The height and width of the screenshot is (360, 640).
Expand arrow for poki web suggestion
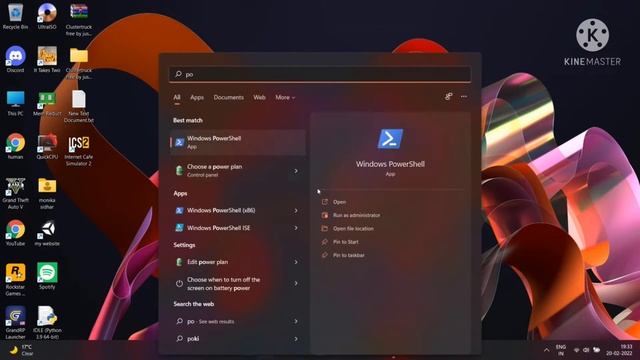coord(296,339)
